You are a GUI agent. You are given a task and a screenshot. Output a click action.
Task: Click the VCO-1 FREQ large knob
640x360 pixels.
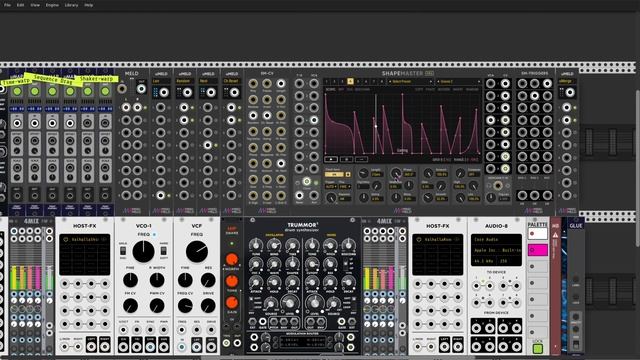144,251
